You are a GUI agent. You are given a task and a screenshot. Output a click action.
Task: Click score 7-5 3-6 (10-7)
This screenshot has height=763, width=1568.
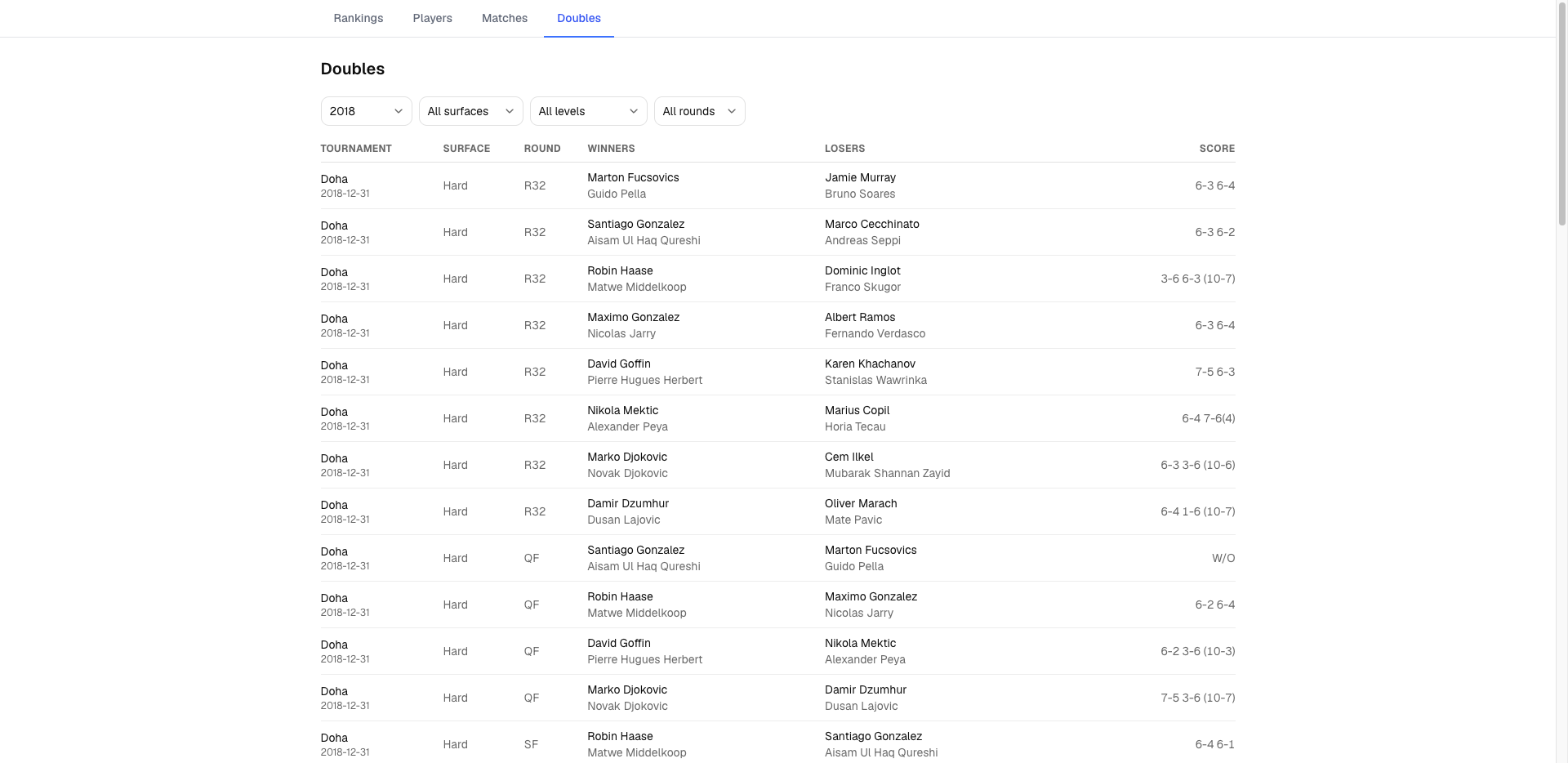(x=1198, y=698)
